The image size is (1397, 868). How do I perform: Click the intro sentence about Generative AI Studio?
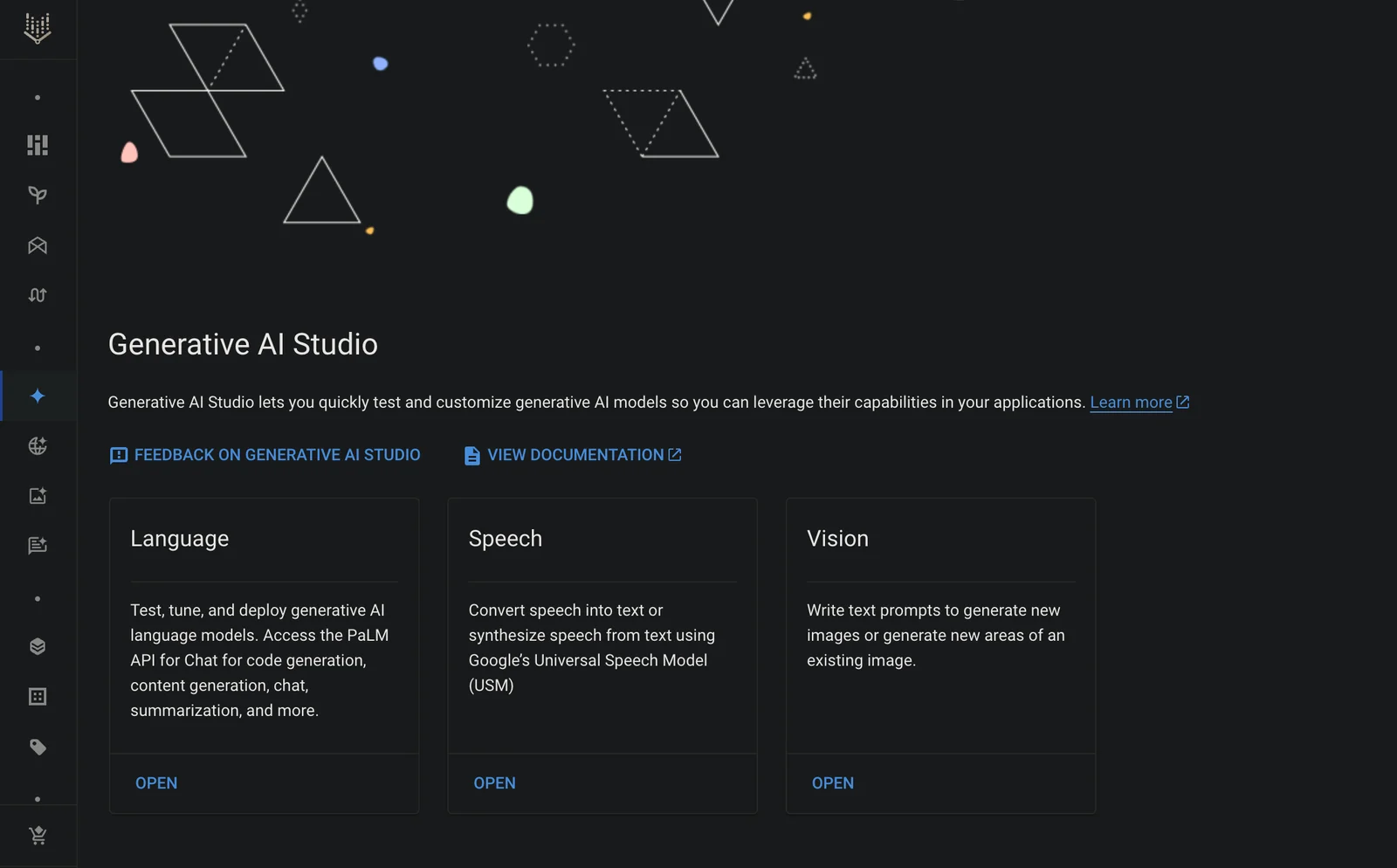(596, 403)
